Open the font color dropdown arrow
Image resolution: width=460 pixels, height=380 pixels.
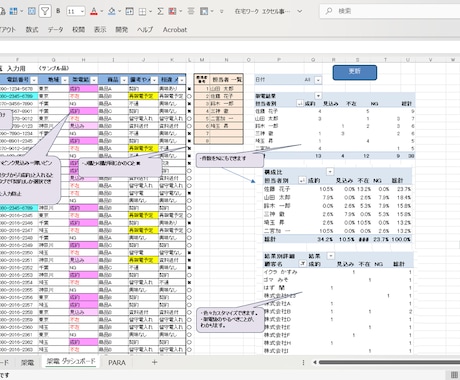click(x=102, y=12)
